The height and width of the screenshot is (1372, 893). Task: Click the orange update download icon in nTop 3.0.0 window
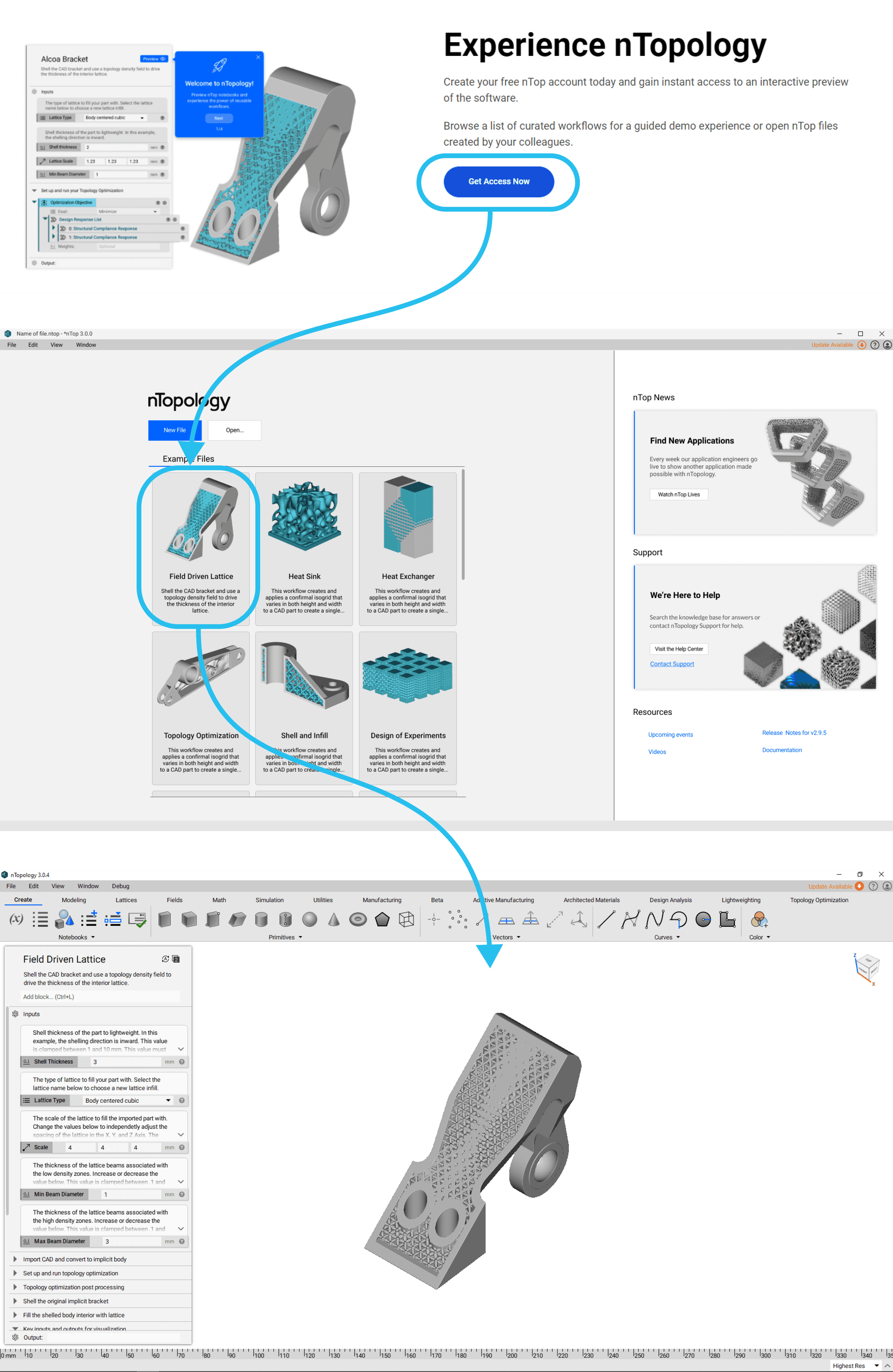862,345
